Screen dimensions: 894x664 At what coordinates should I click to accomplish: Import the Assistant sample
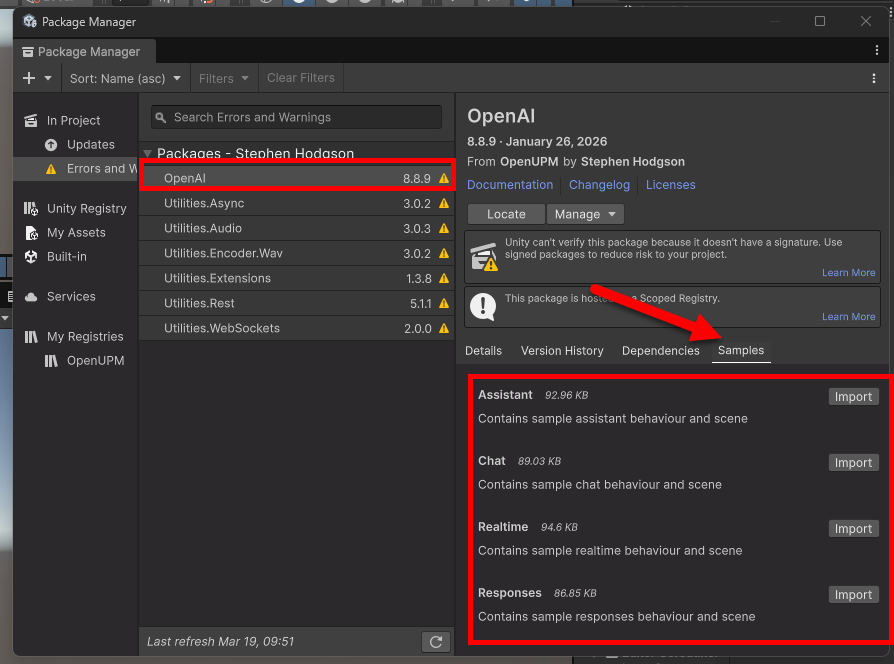pyautogui.click(x=854, y=397)
